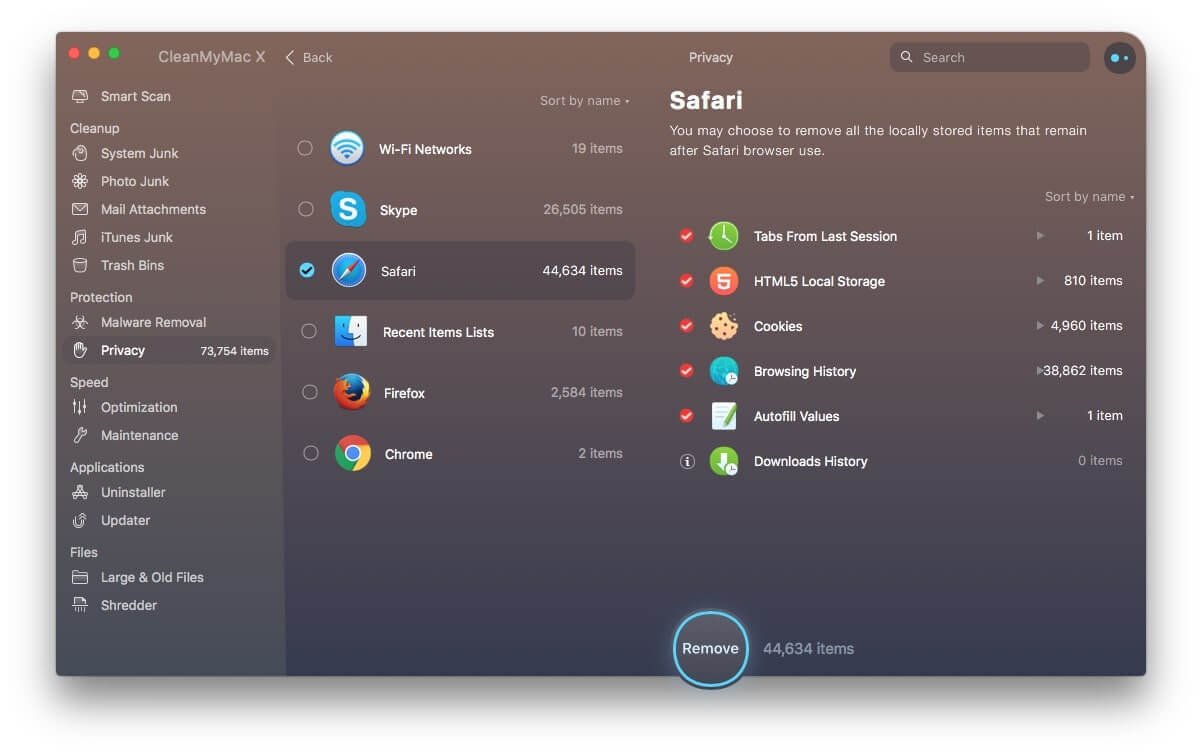The width and height of the screenshot is (1202, 756).
Task: Click the Firefox browser icon
Action: coord(351,393)
